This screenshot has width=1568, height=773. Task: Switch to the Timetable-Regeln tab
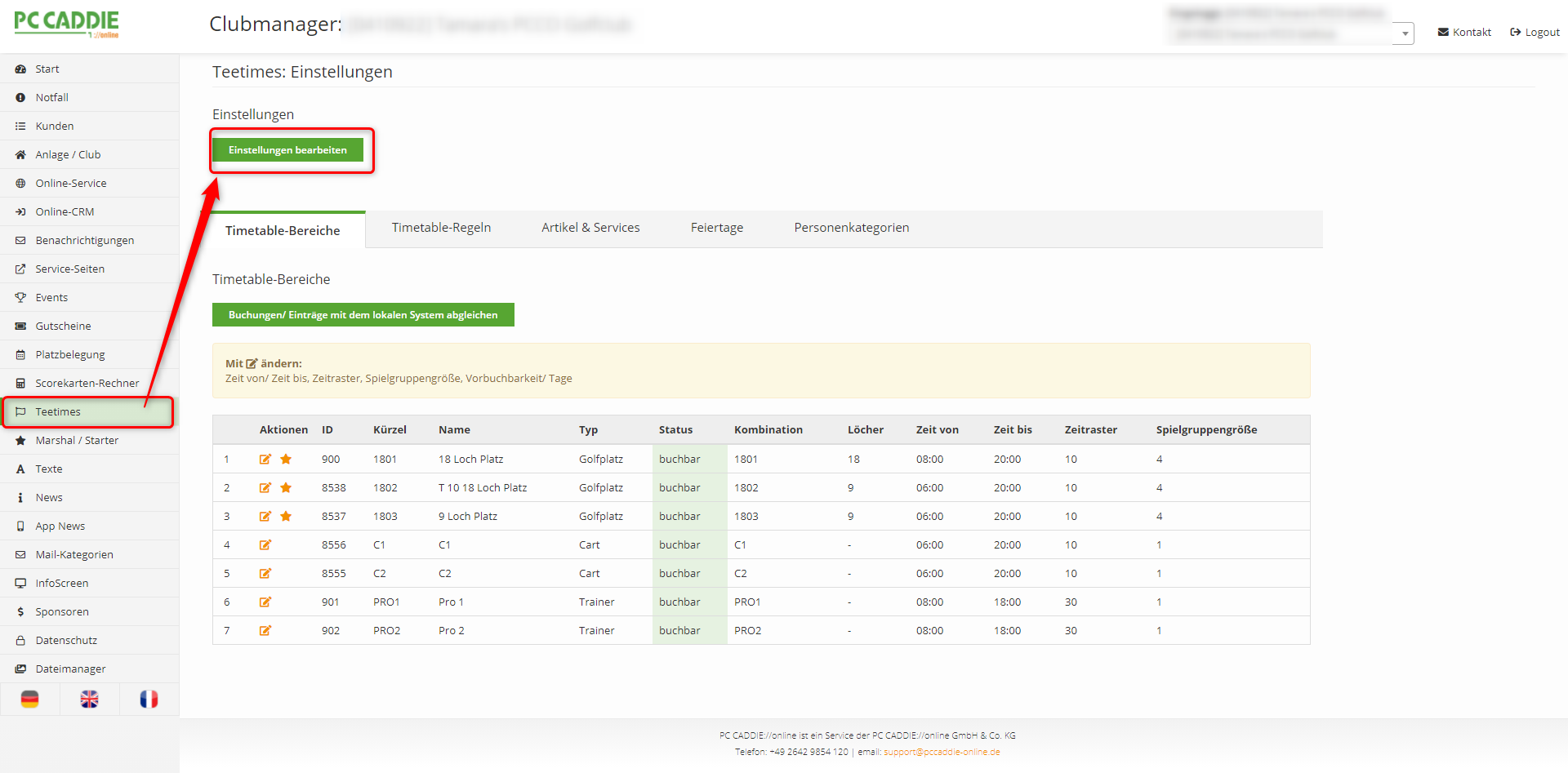[441, 228]
